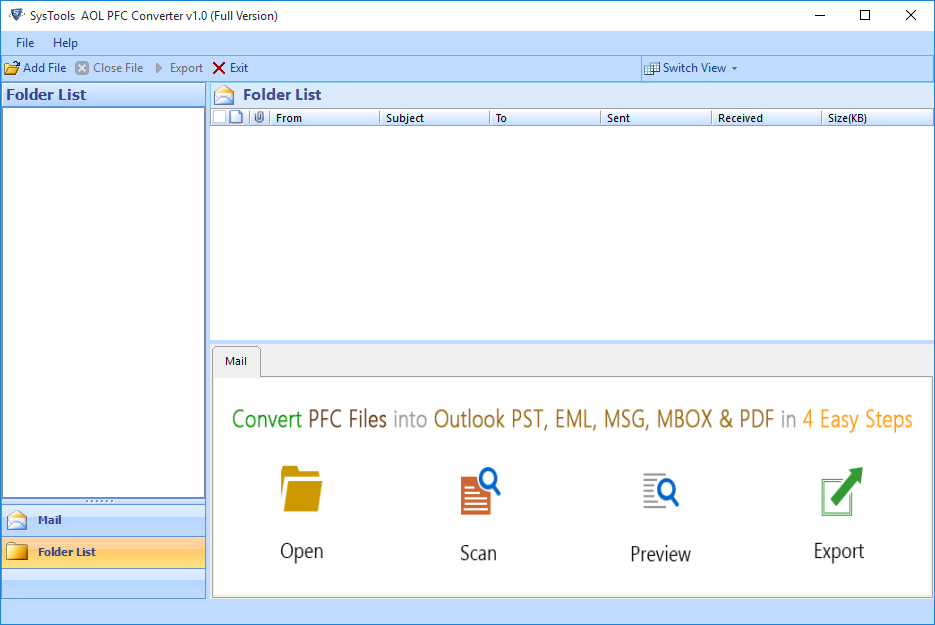Sort by the Subject column
The image size is (935, 625).
coord(435,118)
